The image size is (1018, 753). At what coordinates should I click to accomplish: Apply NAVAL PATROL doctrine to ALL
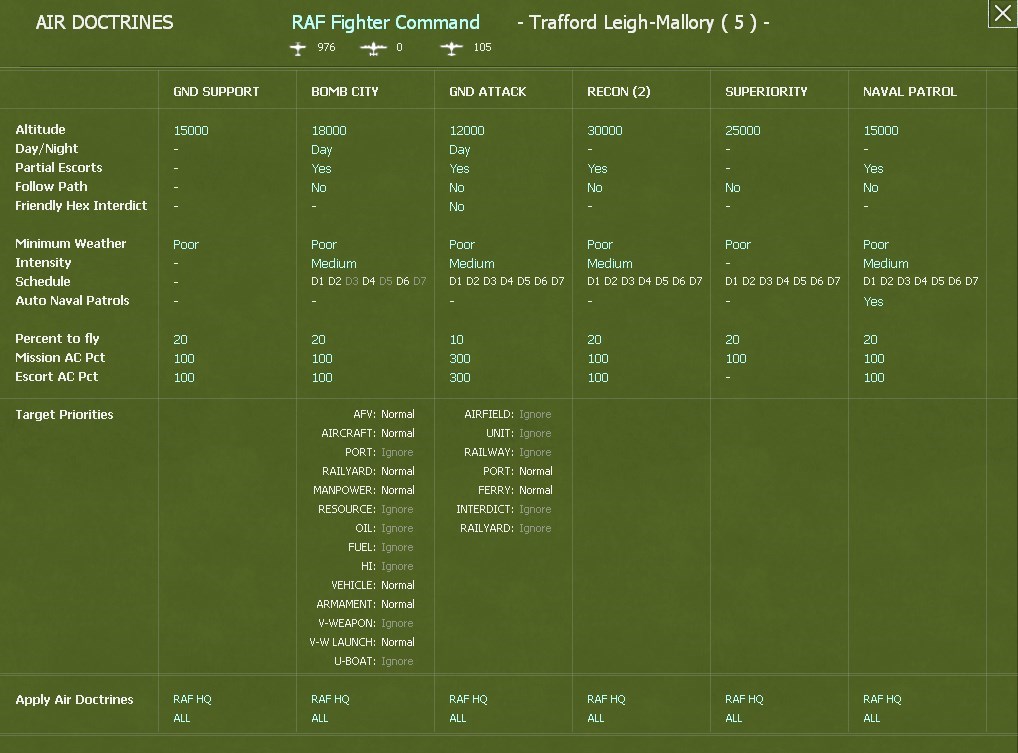pos(872,718)
